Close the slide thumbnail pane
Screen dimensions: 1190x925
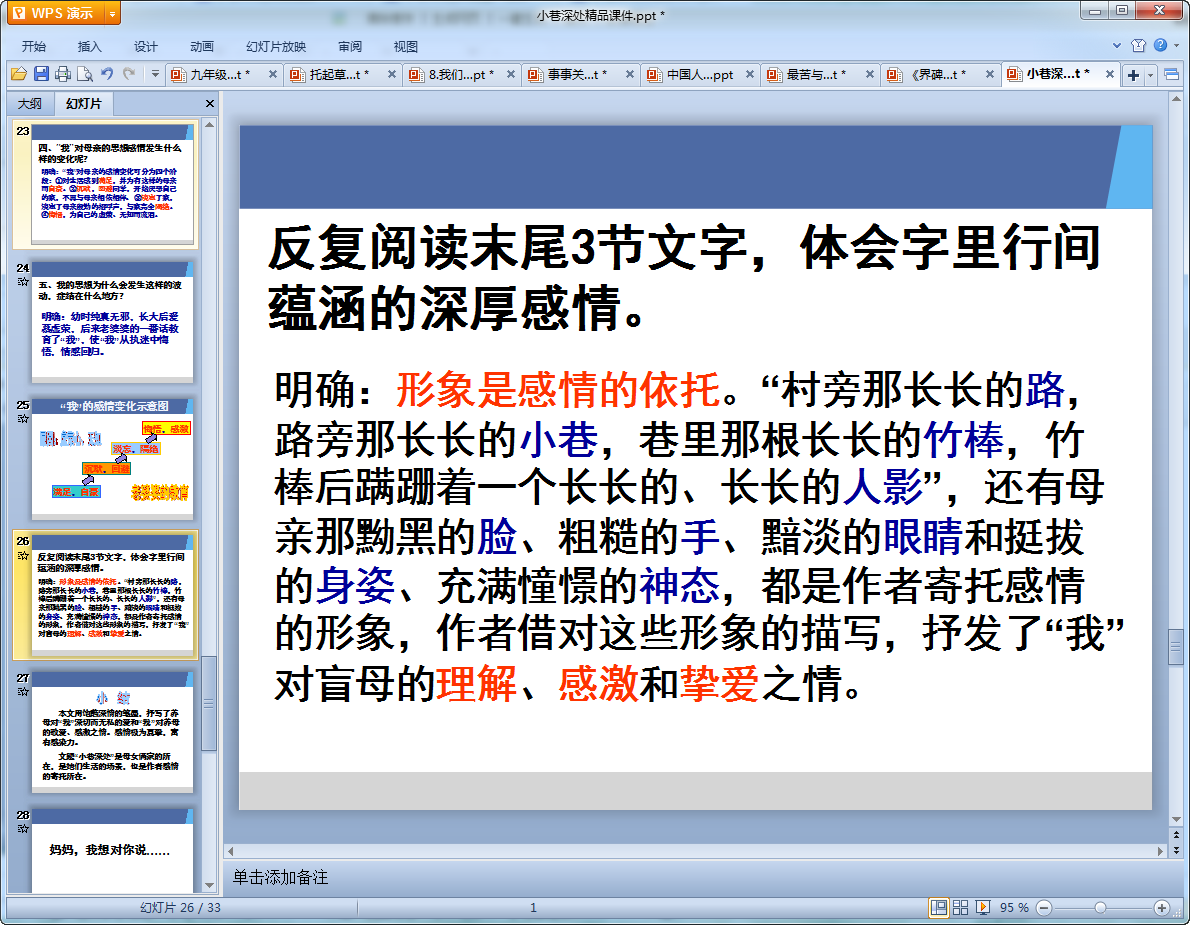[210, 103]
